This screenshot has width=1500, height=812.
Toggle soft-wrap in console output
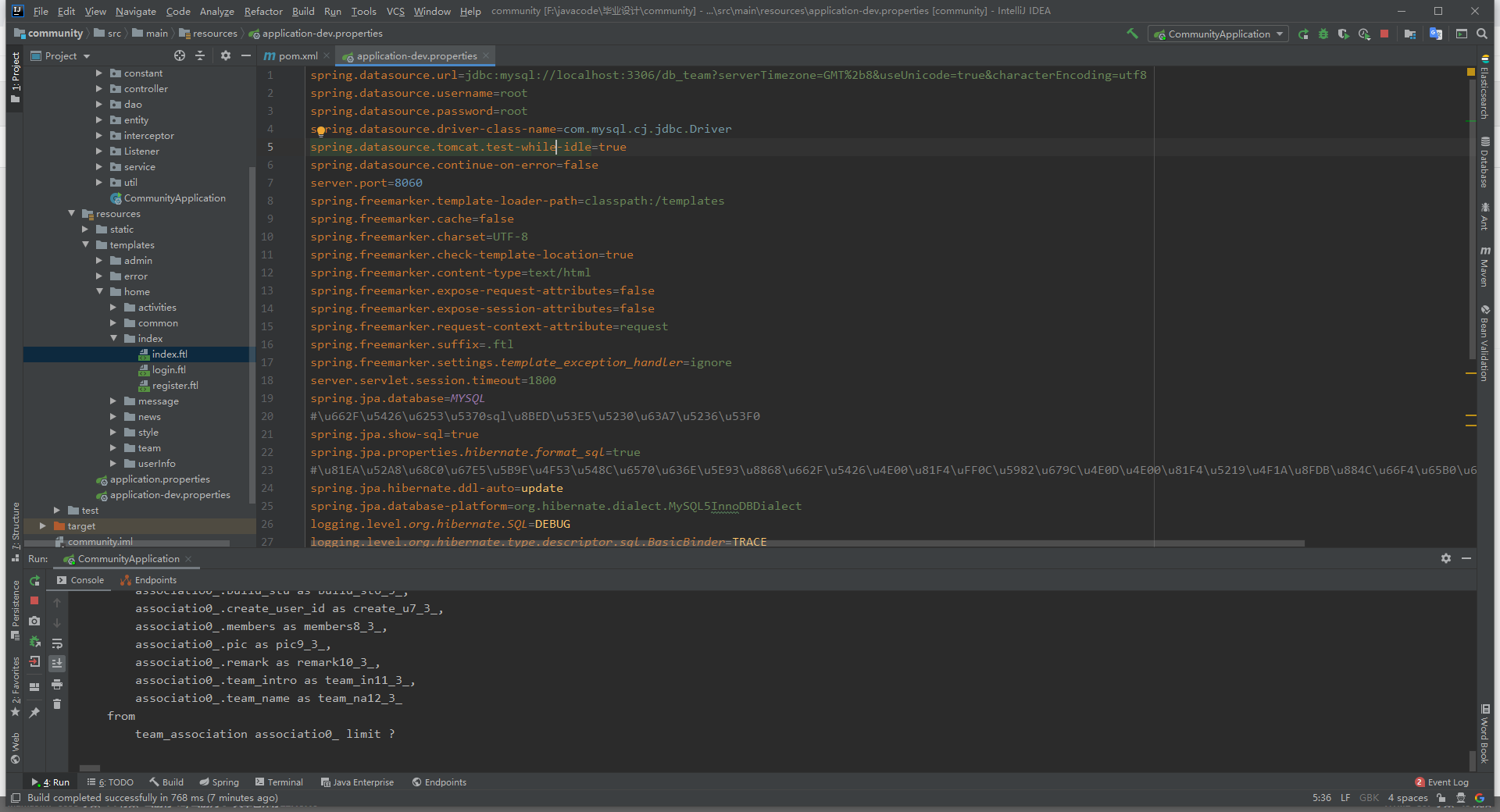point(57,643)
